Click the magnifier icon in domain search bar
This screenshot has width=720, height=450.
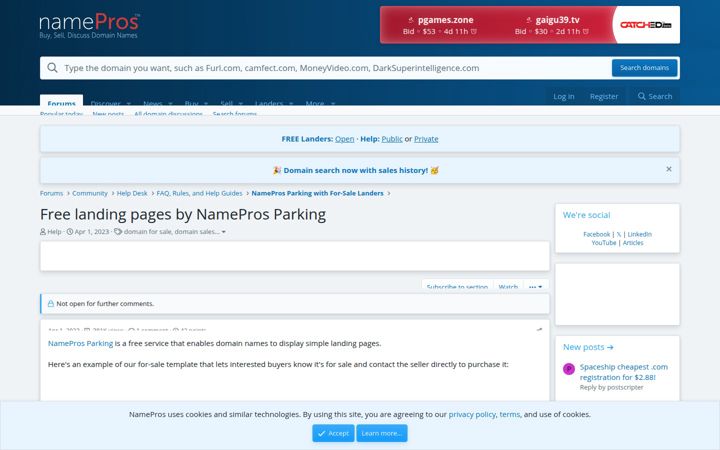(x=52, y=68)
